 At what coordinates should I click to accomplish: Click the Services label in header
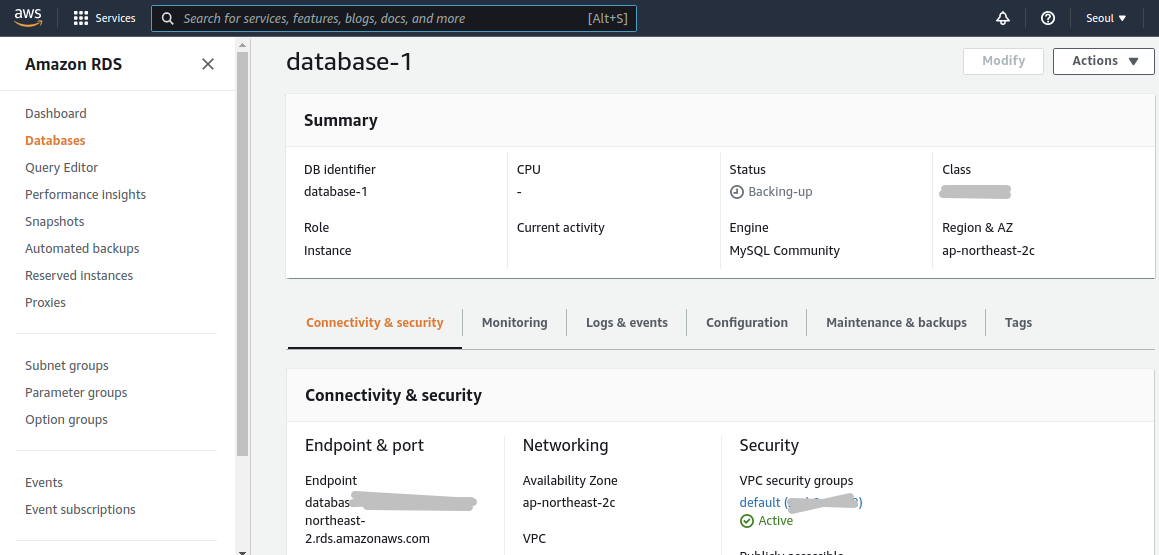115,18
